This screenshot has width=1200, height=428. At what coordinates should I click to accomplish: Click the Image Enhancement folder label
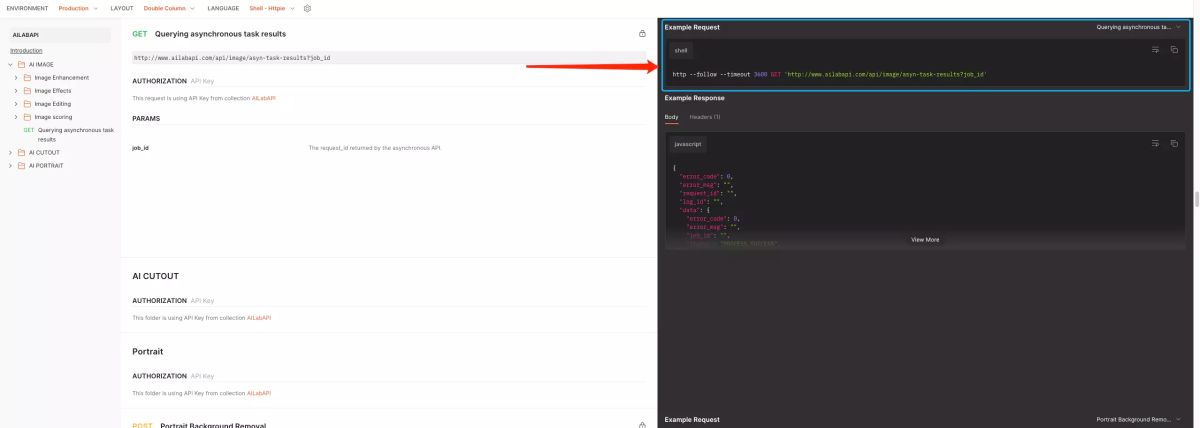[62, 77]
